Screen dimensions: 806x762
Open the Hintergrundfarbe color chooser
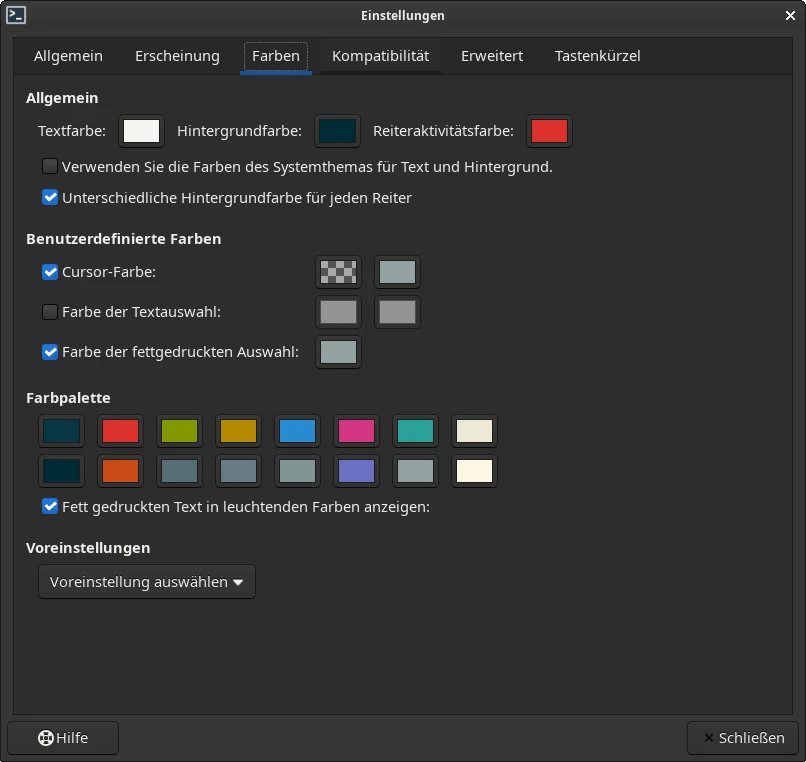(x=337, y=131)
